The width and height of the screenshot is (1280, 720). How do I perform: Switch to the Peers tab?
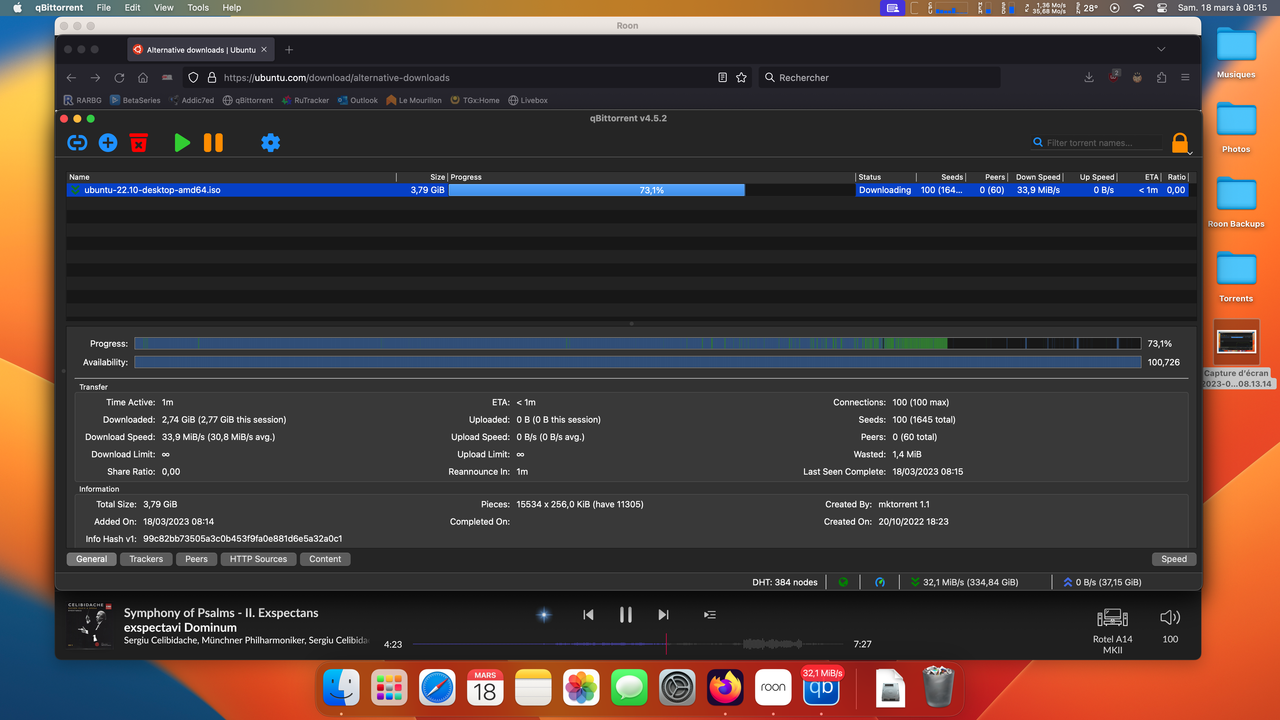coord(196,559)
